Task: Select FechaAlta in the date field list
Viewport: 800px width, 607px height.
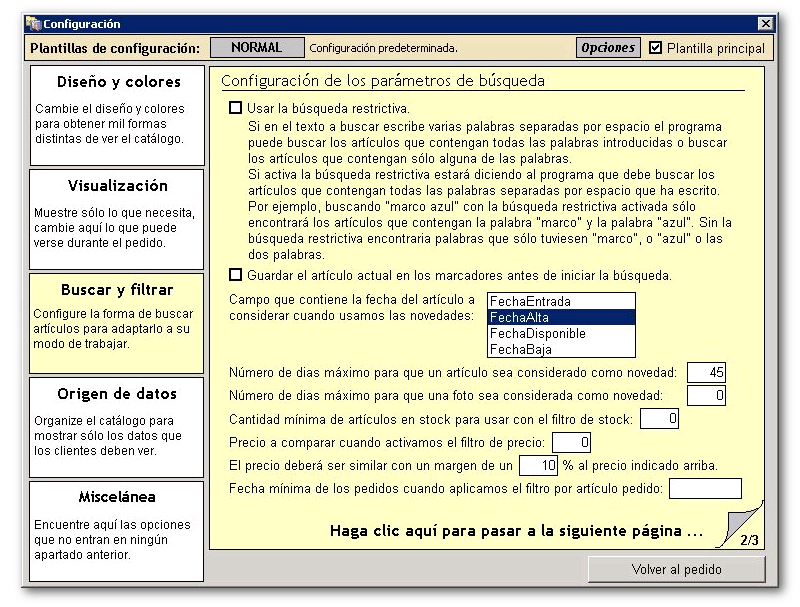Action: pos(561,317)
